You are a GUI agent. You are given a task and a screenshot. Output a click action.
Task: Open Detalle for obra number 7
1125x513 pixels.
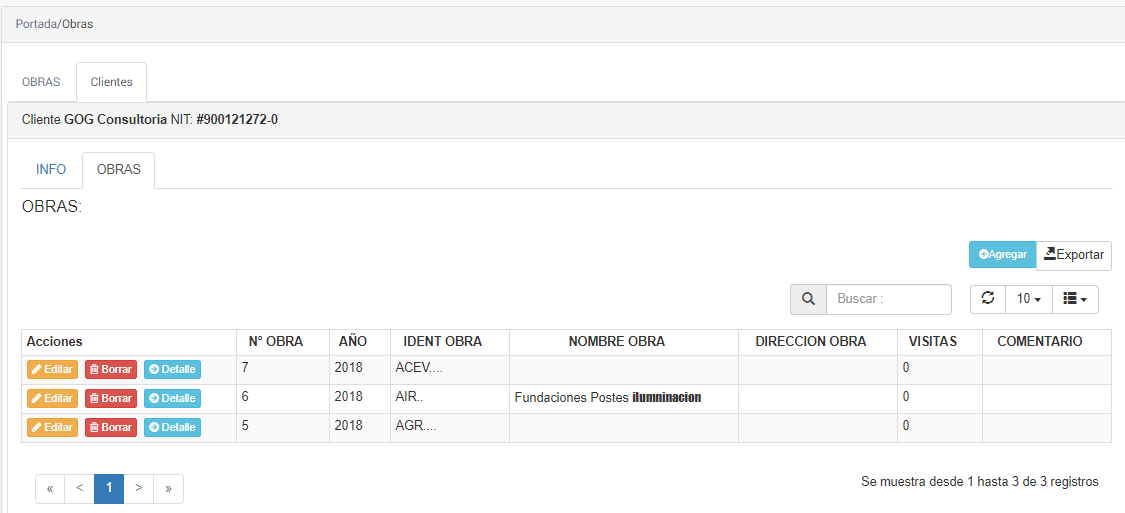[172, 370]
